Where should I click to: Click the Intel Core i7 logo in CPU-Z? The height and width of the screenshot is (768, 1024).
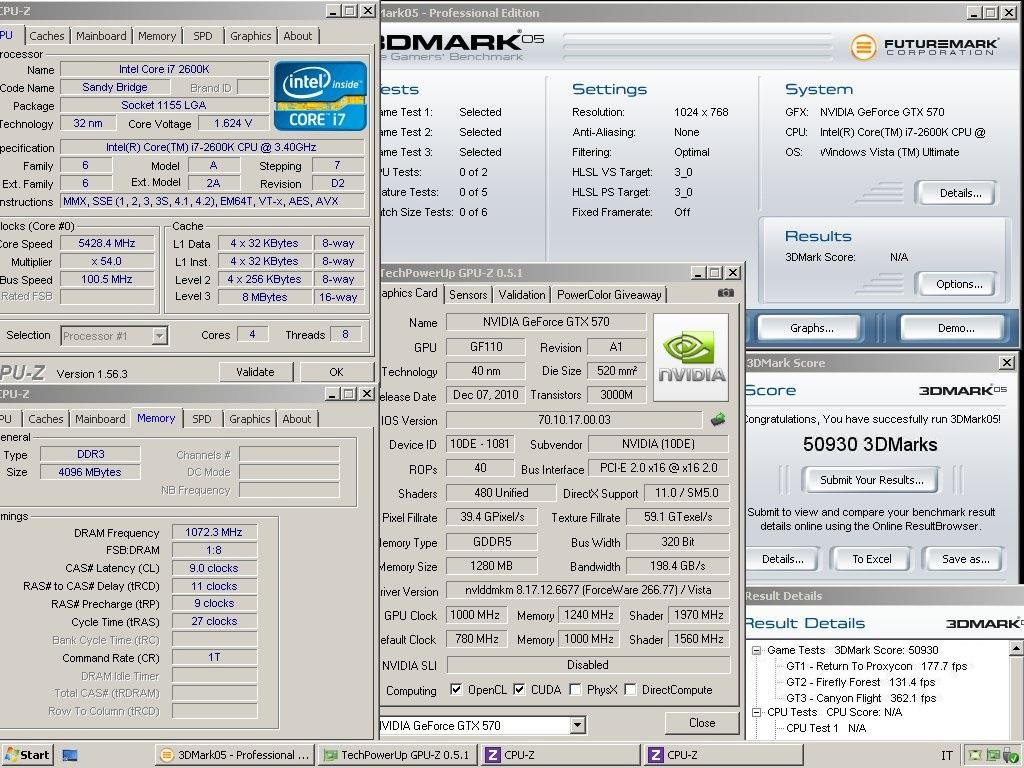point(320,96)
